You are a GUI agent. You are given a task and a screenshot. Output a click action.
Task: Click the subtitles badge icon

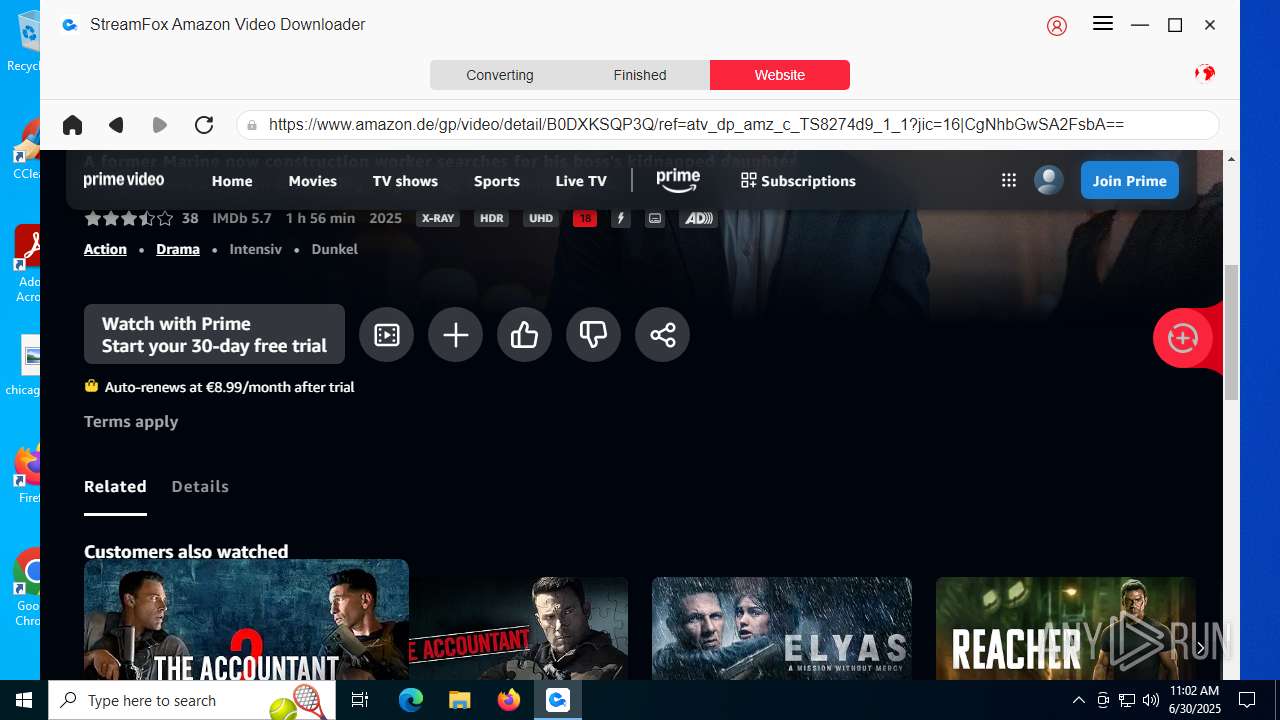[655, 218]
